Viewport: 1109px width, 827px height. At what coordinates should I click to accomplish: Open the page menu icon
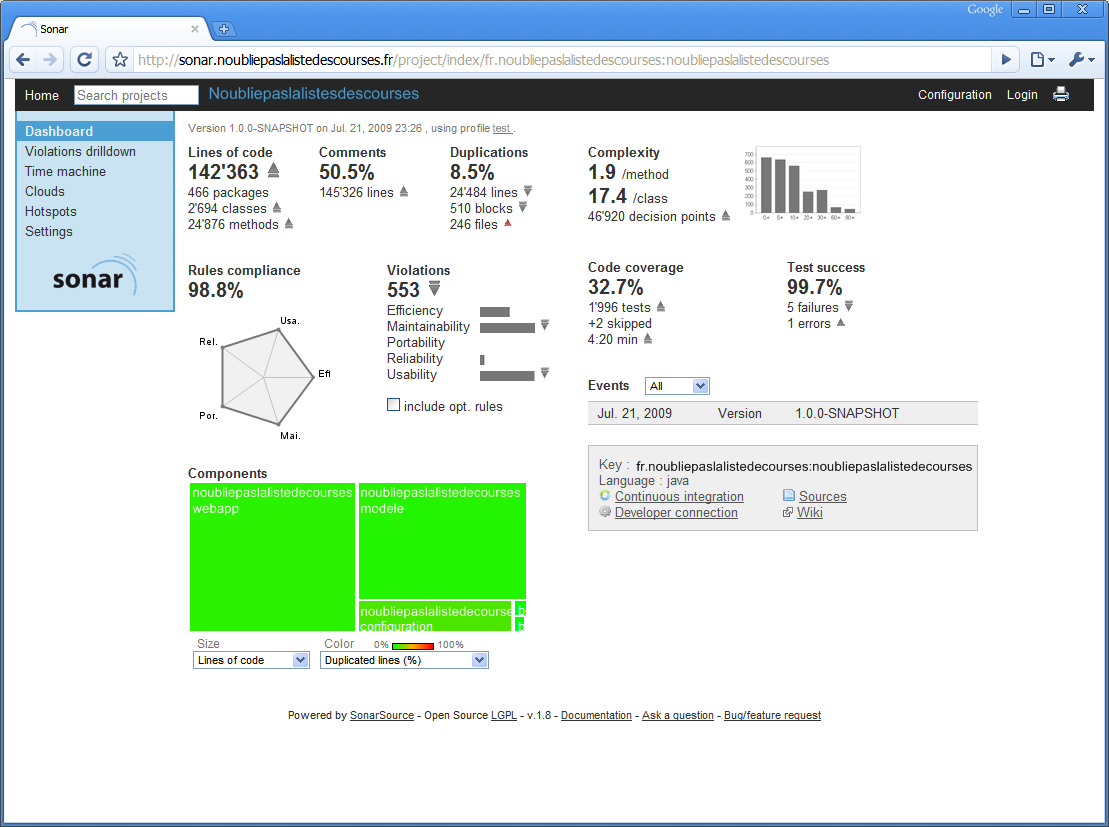point(1042,60)
